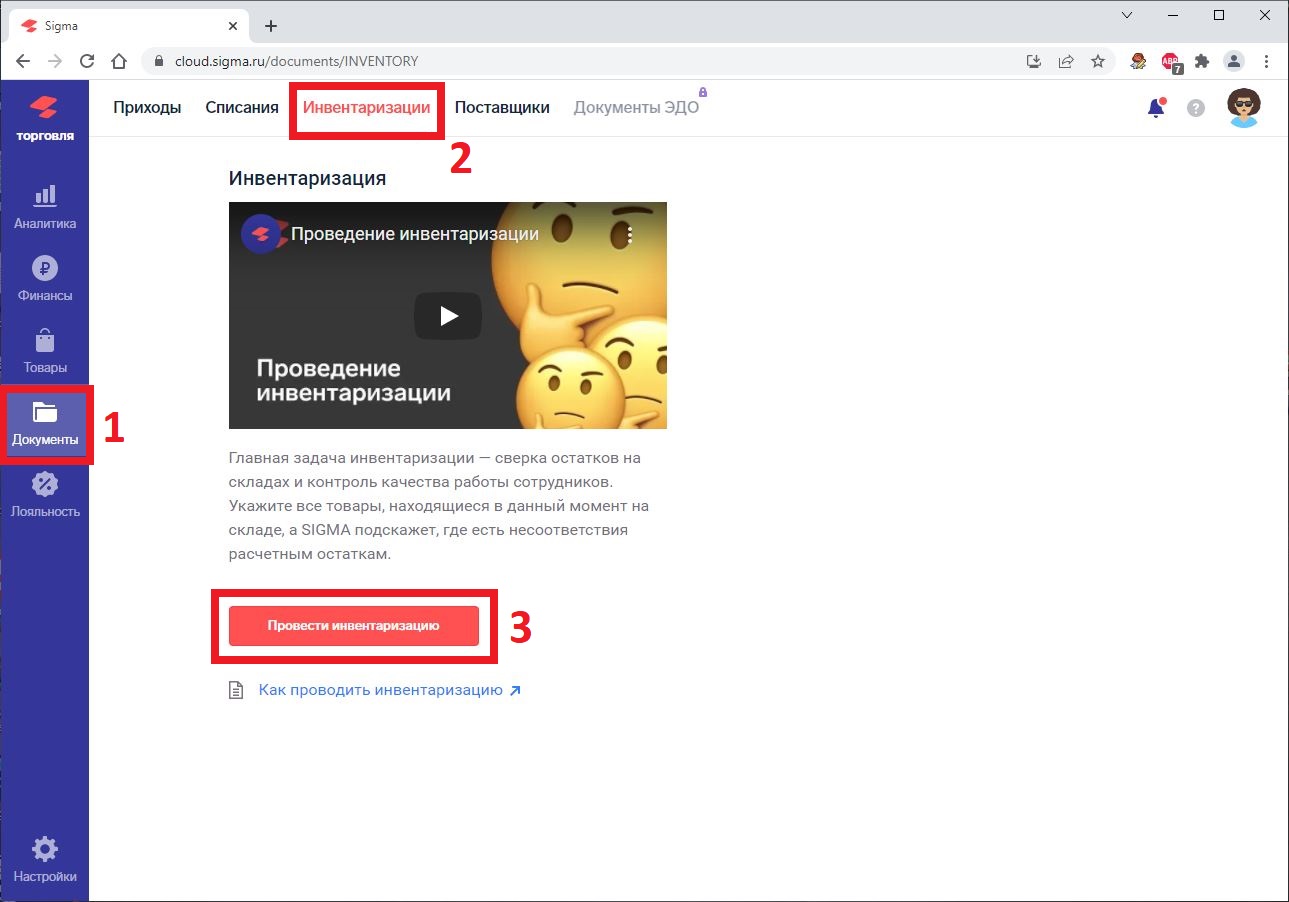Open the user profile avatar
Screen dimensions: 1289x902
coord(1242,107)
